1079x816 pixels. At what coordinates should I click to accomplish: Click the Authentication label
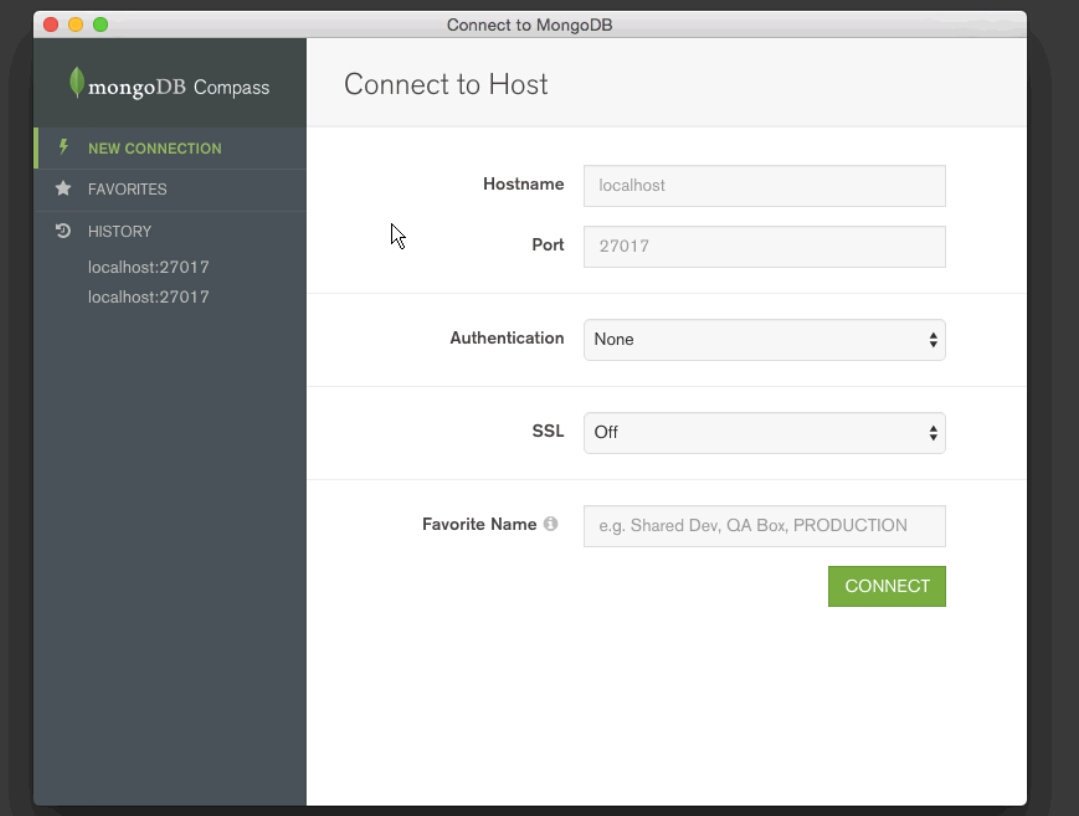[x=506, y=338]
